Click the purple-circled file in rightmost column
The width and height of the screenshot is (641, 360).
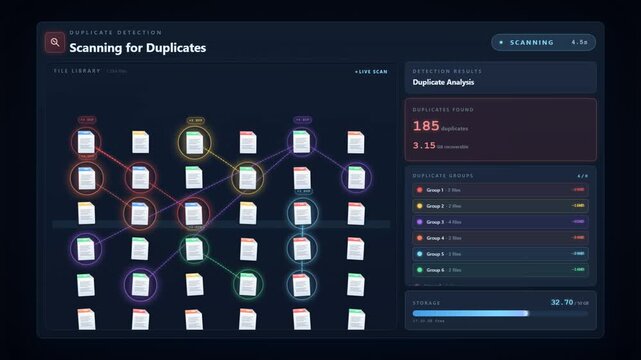click(356, 178)
